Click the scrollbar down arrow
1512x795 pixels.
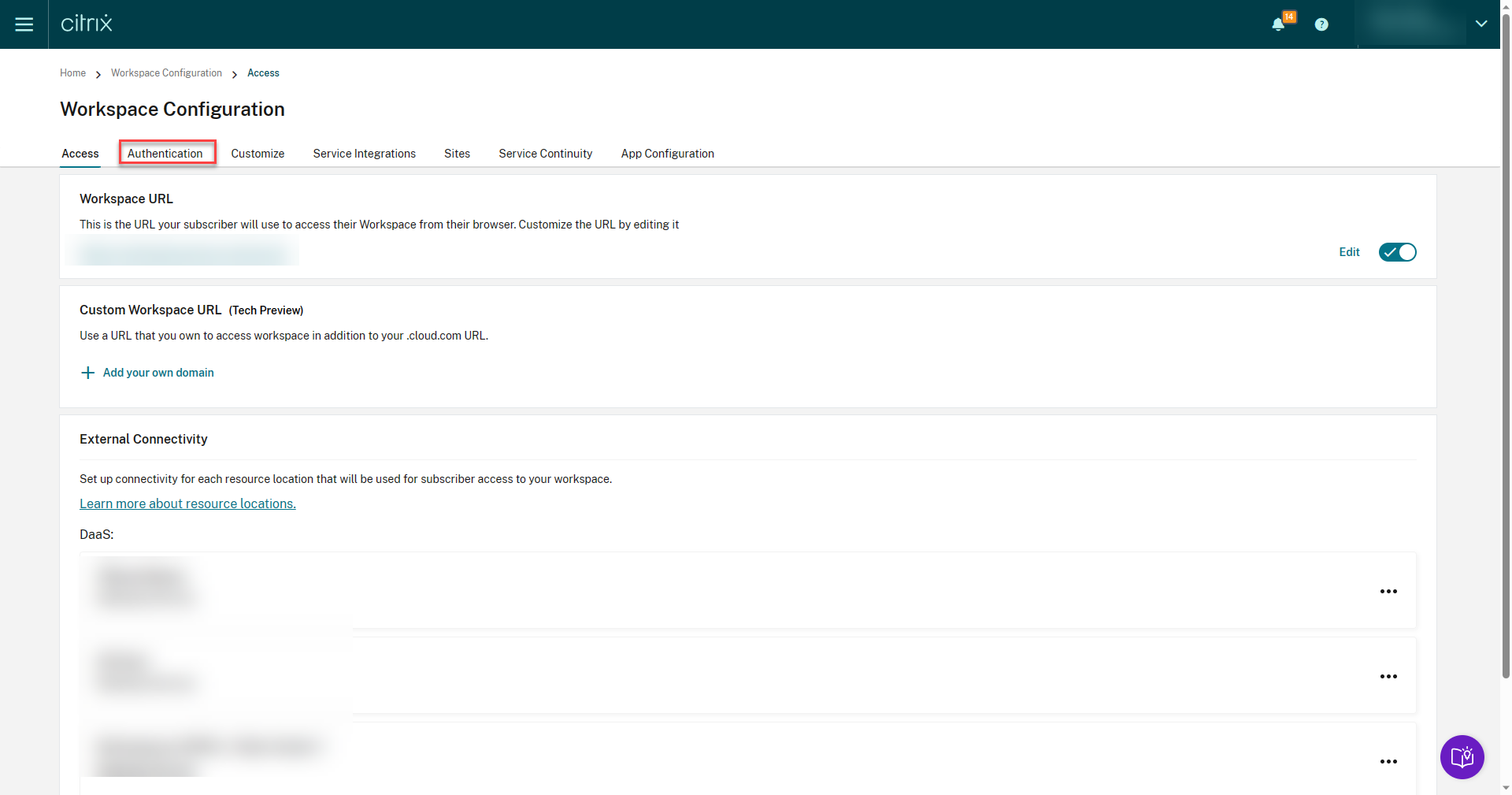click(x=1506, y=787)
